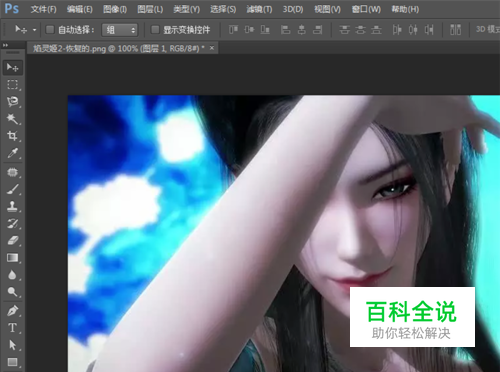Enable the 显示变换控件 checkbox
The width and height of the screenshot is (500, 372).
[x=155, y=30]
